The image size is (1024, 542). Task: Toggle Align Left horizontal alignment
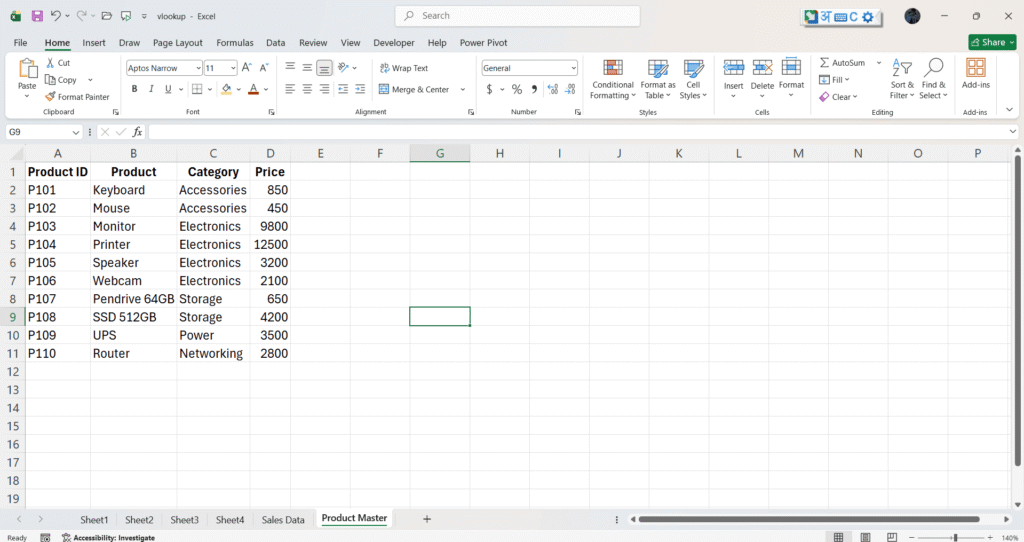pyautogui.click(x=290, y=89)
